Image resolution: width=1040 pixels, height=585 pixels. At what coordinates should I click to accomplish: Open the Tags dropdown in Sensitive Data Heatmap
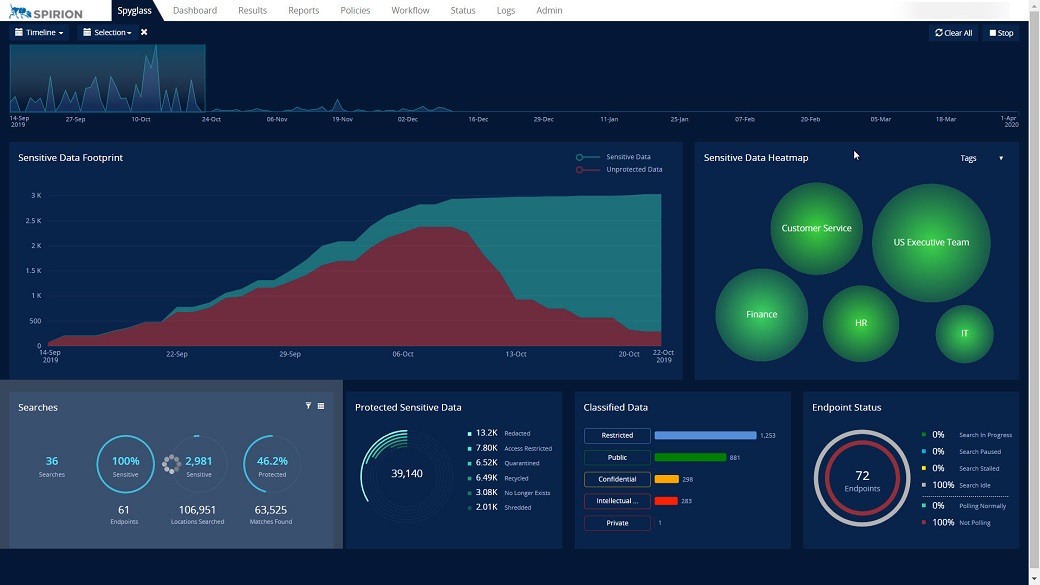coord(980,157)
